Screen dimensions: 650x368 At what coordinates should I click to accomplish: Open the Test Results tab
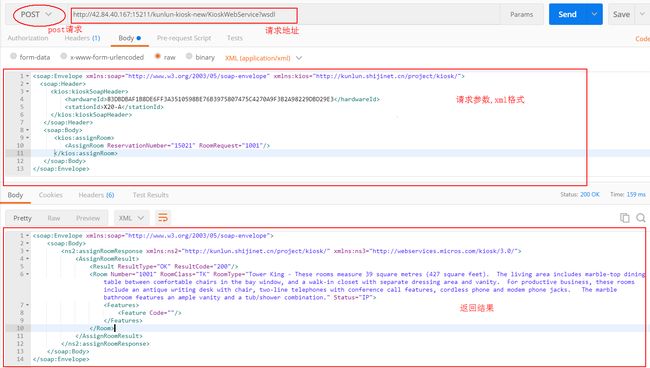tap(150, 195)
